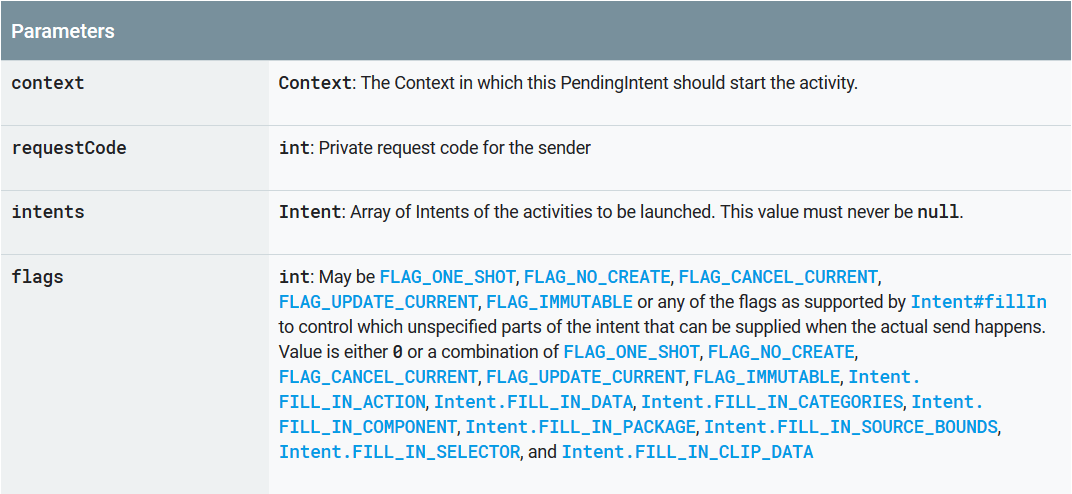Screen dimensions: 1072x494
Task: Click the first FLAG_ONE_SHOT link after 'May be'
Action: [447, 276]
